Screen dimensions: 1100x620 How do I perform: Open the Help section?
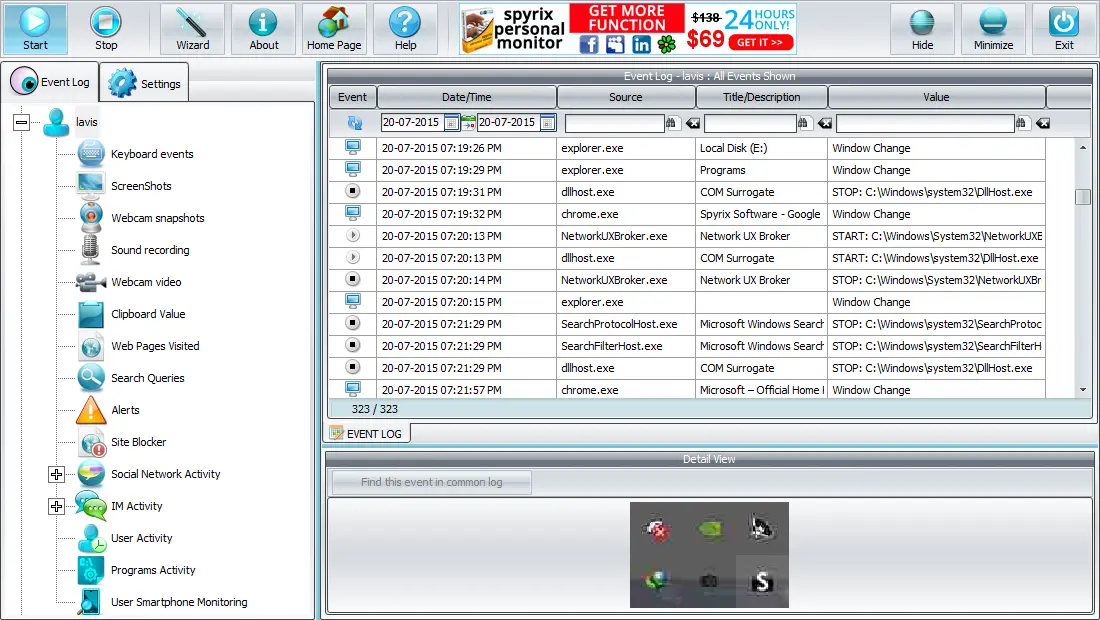(405, 29)
